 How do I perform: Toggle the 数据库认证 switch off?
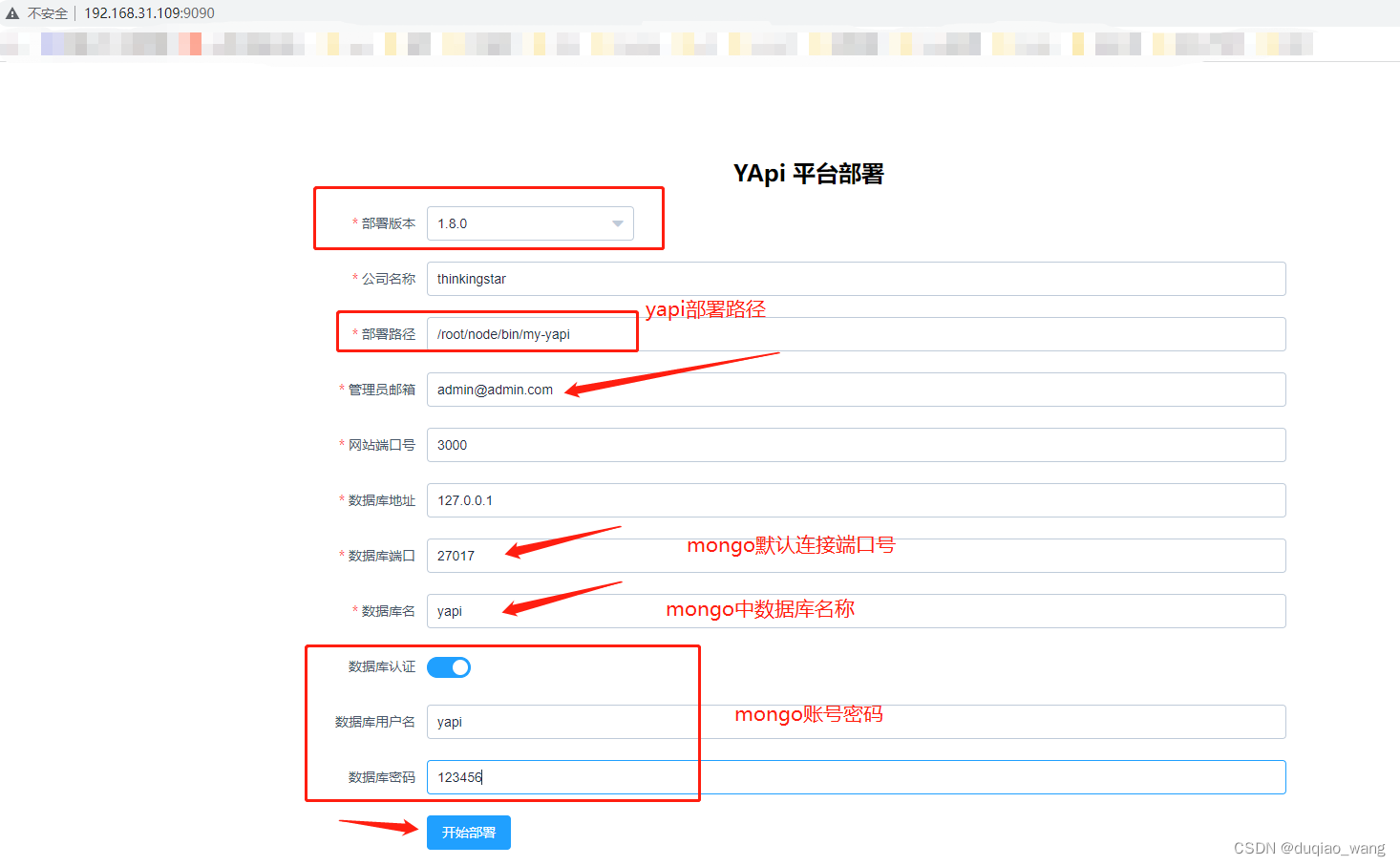pyautogui.click(x=449, y=667)
